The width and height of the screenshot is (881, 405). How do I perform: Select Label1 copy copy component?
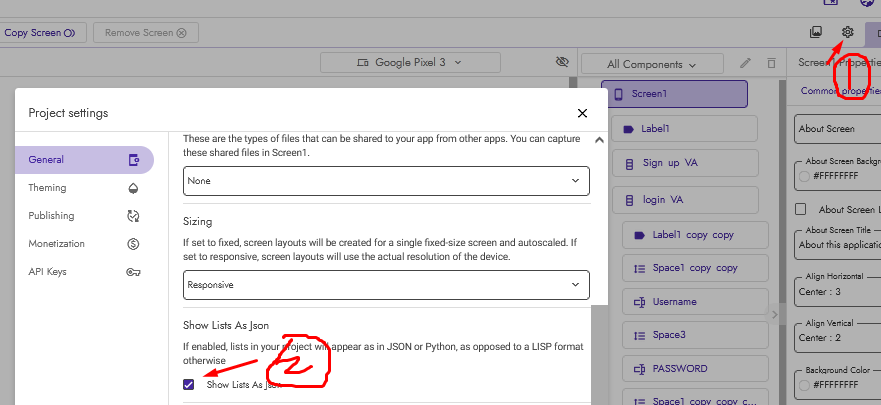point(695,235)
